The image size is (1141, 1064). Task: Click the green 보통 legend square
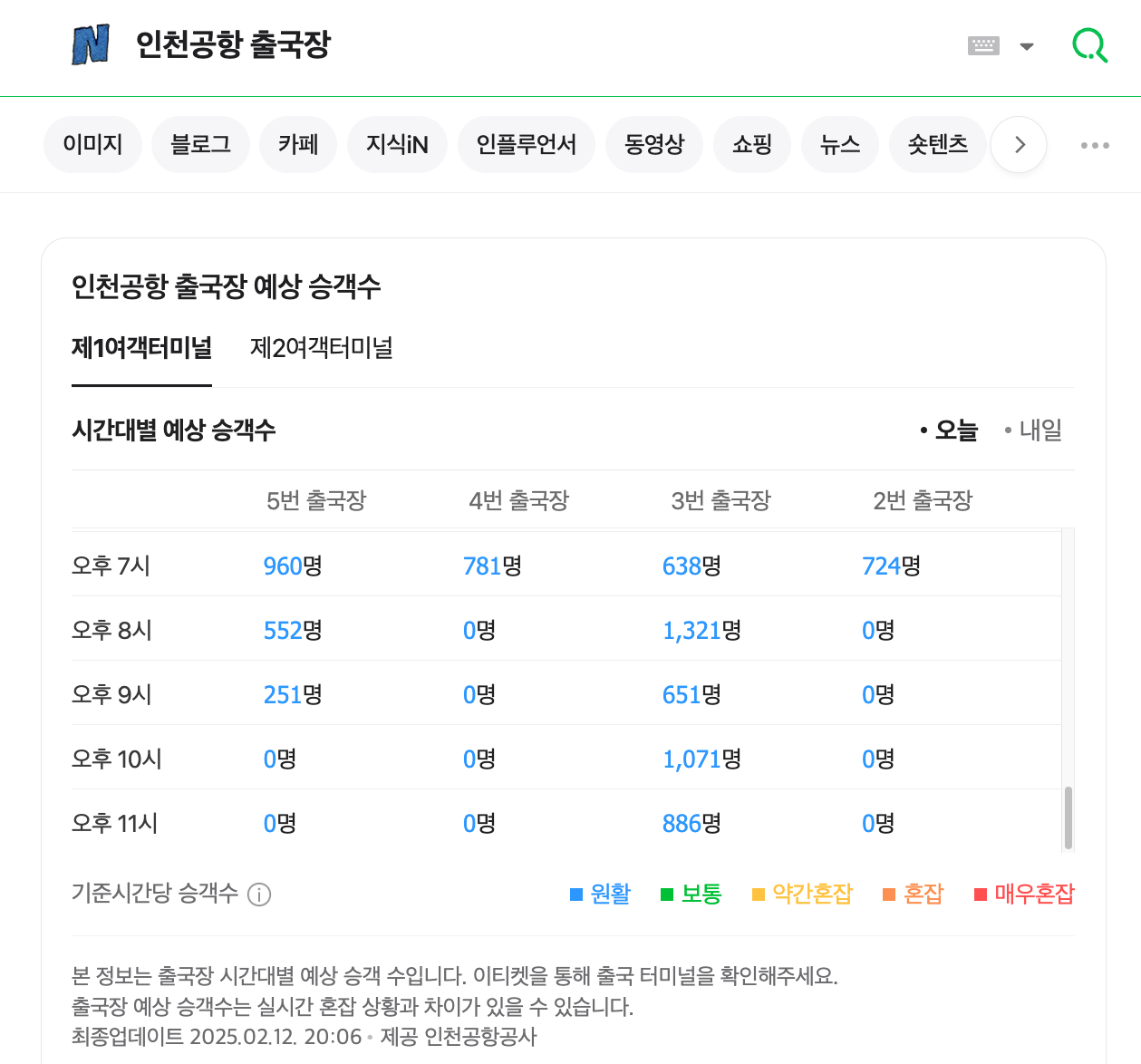click(x=666, y=894)
